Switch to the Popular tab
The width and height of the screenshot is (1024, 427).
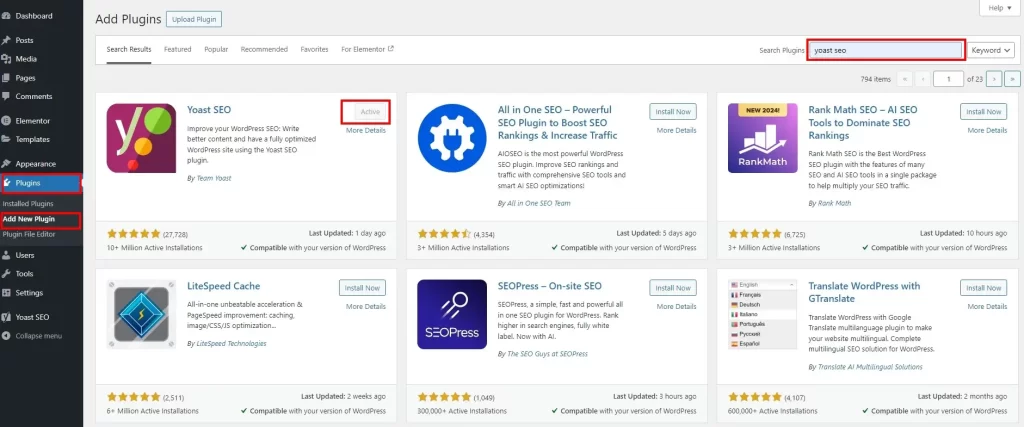tap(216, 50)
